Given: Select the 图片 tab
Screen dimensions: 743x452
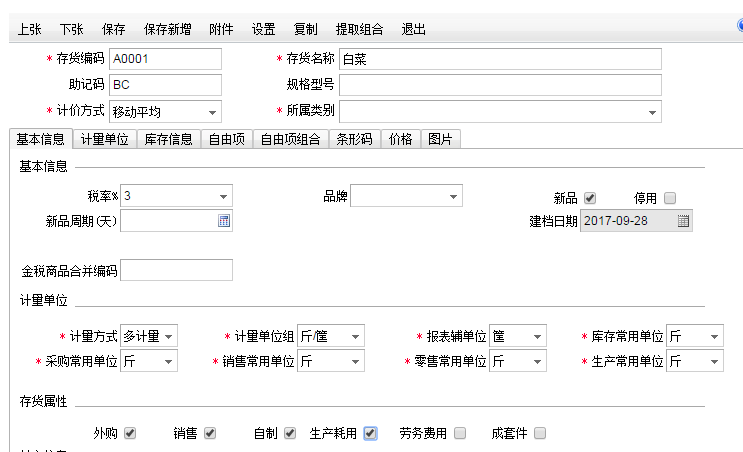Looking at the screenshot, I should point(440,139).
